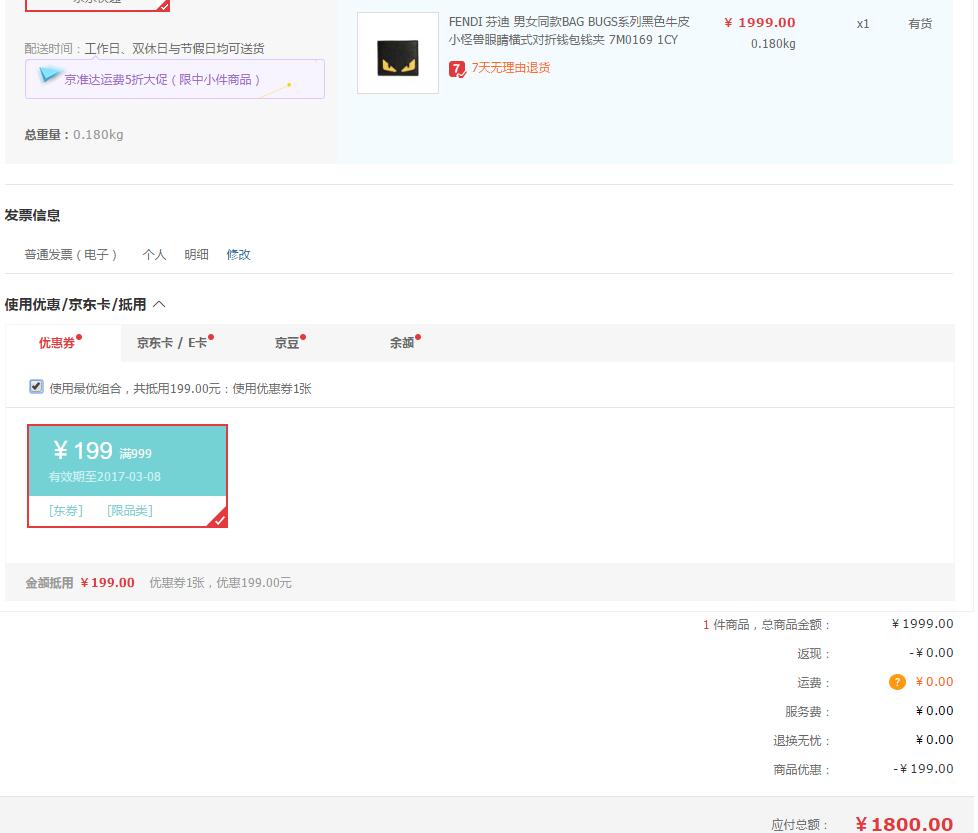
Task: Switch to the 优惠券 tab
Action: 61,342
